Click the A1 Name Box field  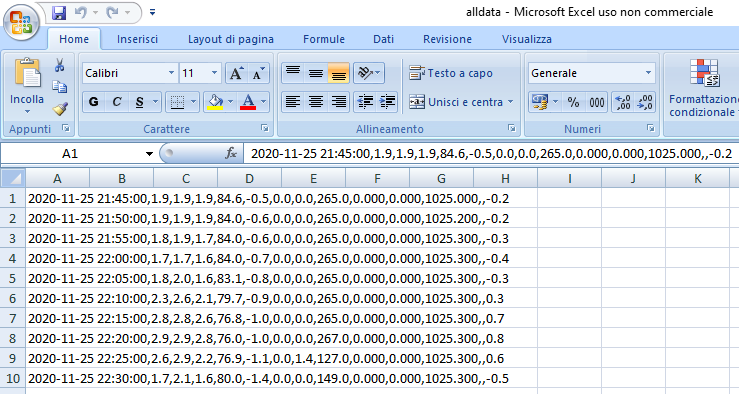click(71, 154)
